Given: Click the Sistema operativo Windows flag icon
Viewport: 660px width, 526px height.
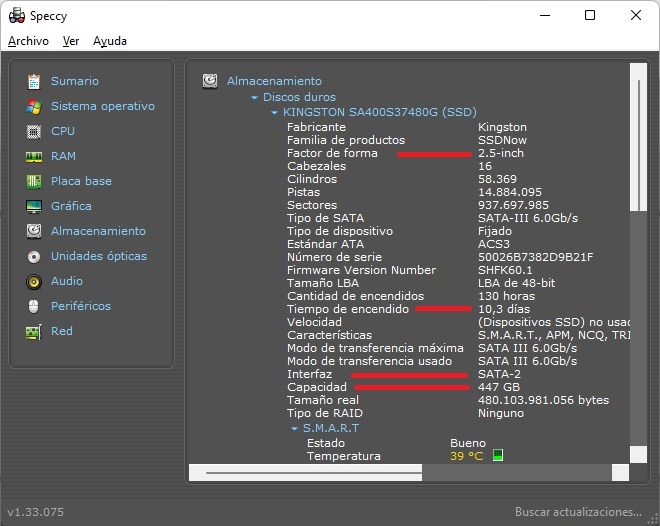Looking at the screenshot, I should [x=34, y=106].
